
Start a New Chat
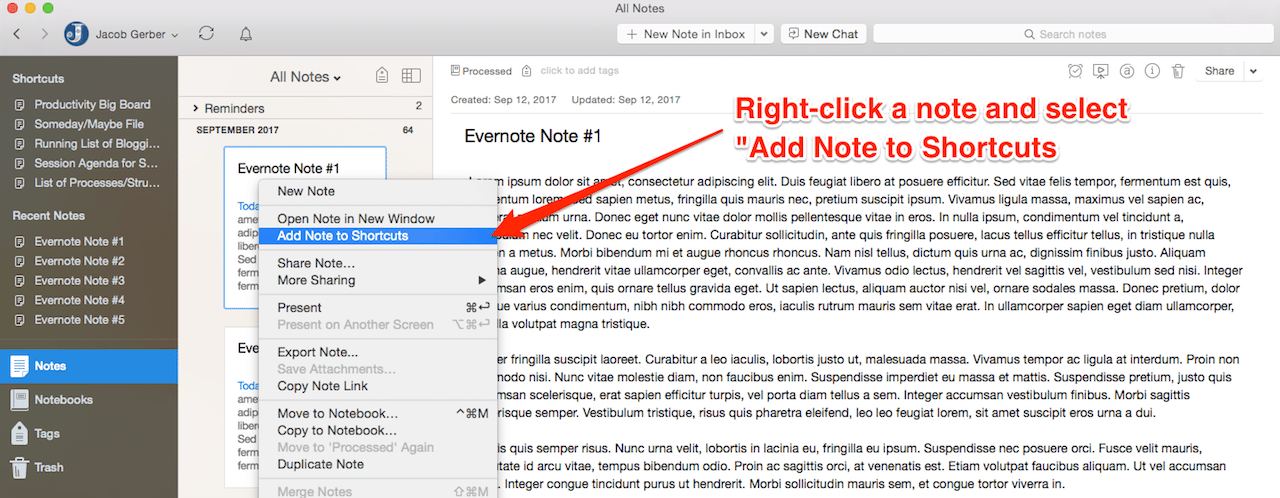823,34
